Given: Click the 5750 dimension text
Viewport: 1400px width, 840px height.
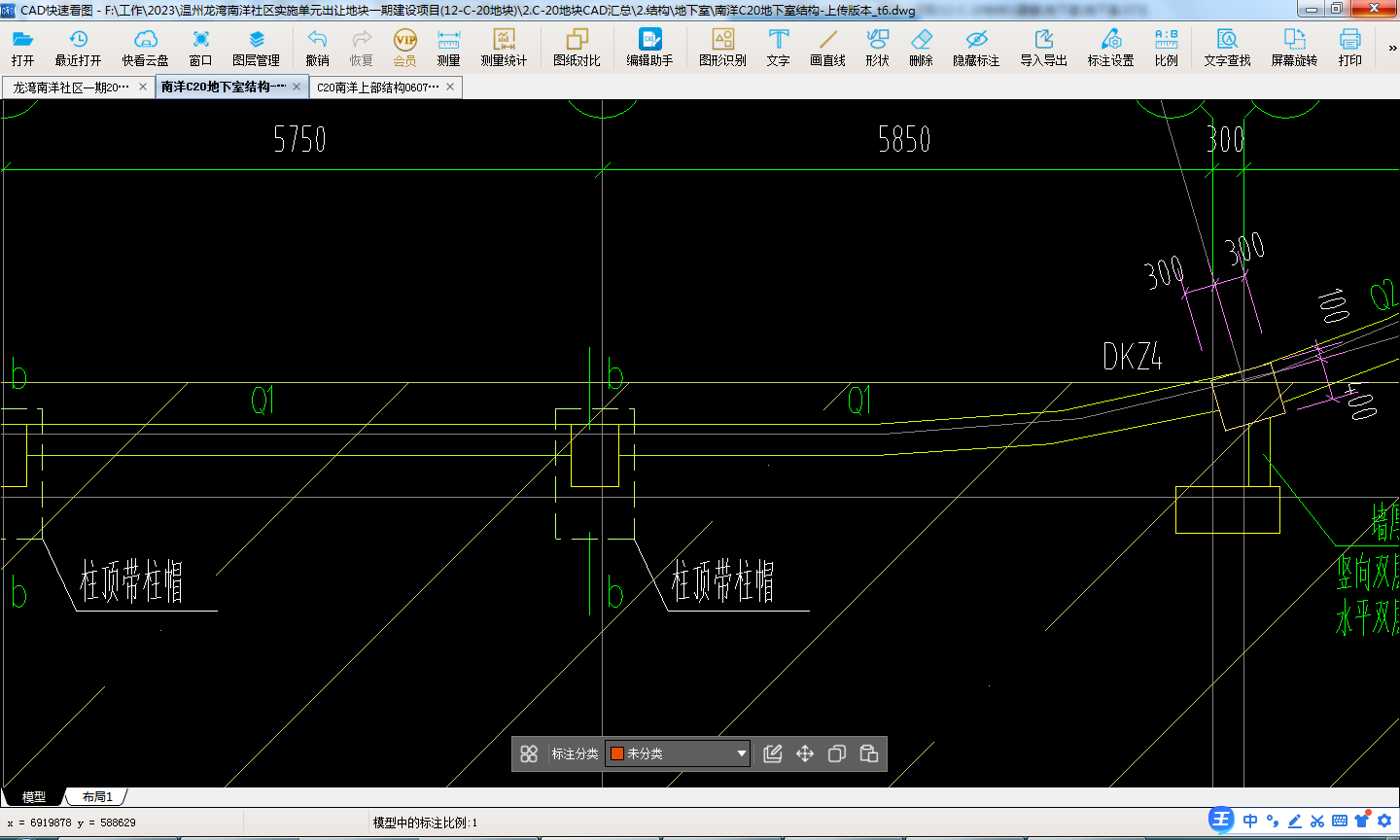Looking at the screenshot, I should (x=299, y=140).
